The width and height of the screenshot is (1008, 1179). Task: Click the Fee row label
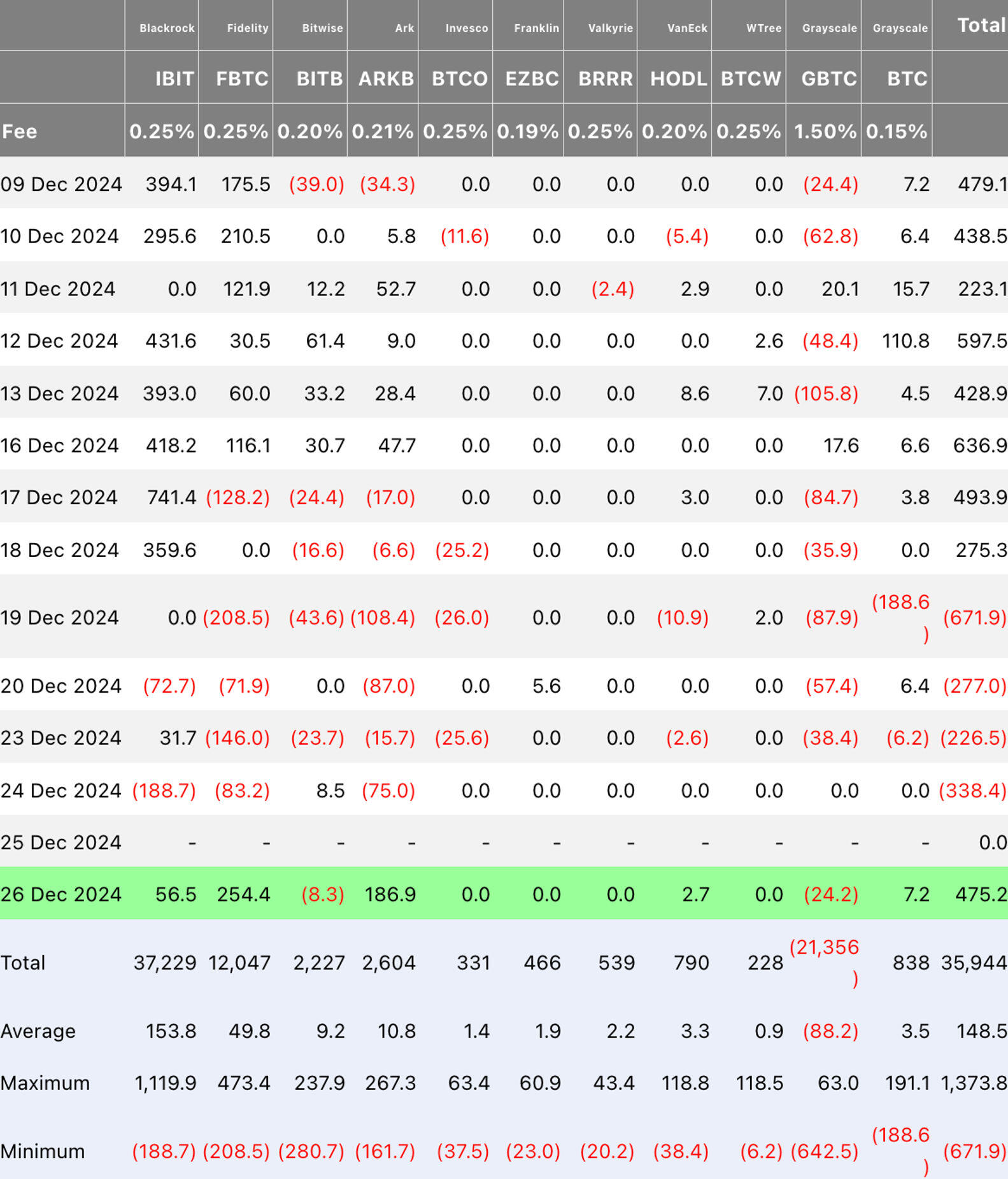tap(19, 131)
